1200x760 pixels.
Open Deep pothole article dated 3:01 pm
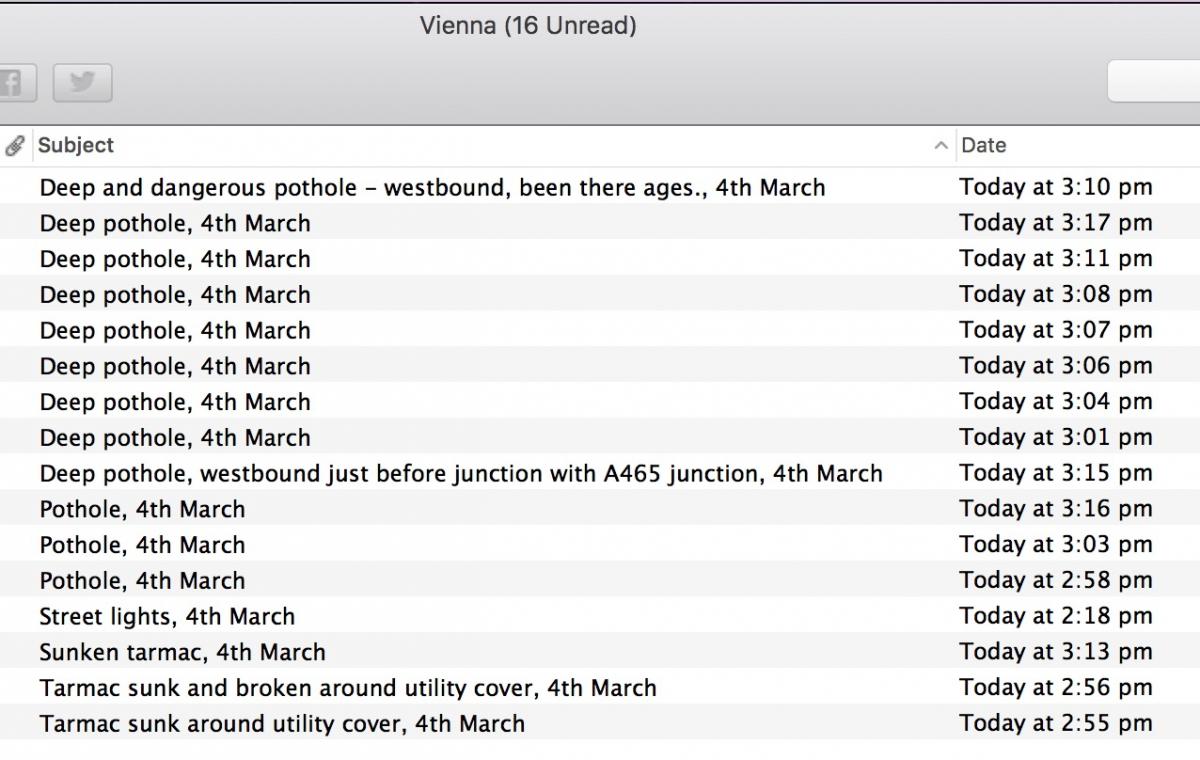point(175,438)
